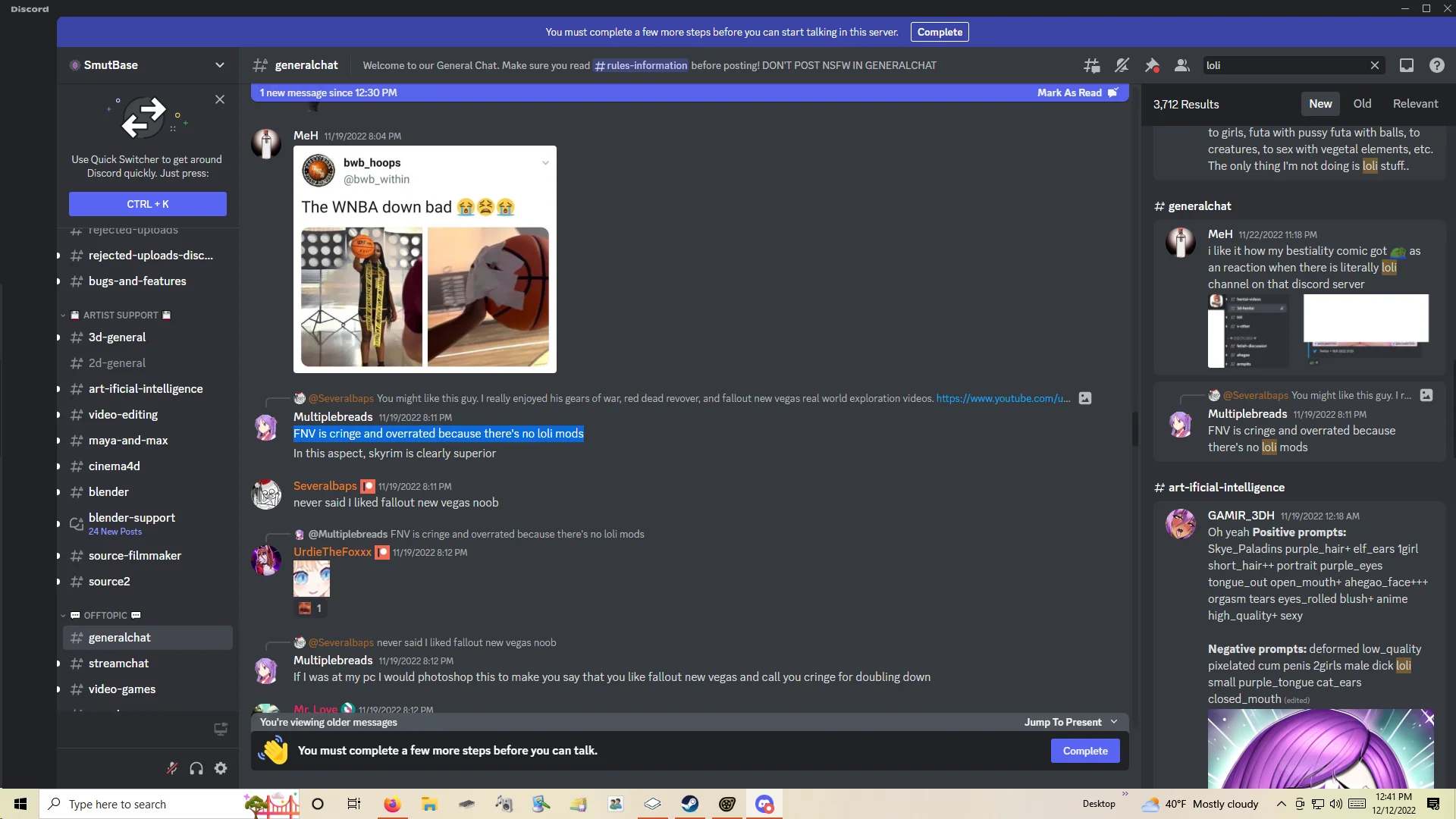Open user settings gear icon
The image size is (1456, 819).
(x=221, y=768)
